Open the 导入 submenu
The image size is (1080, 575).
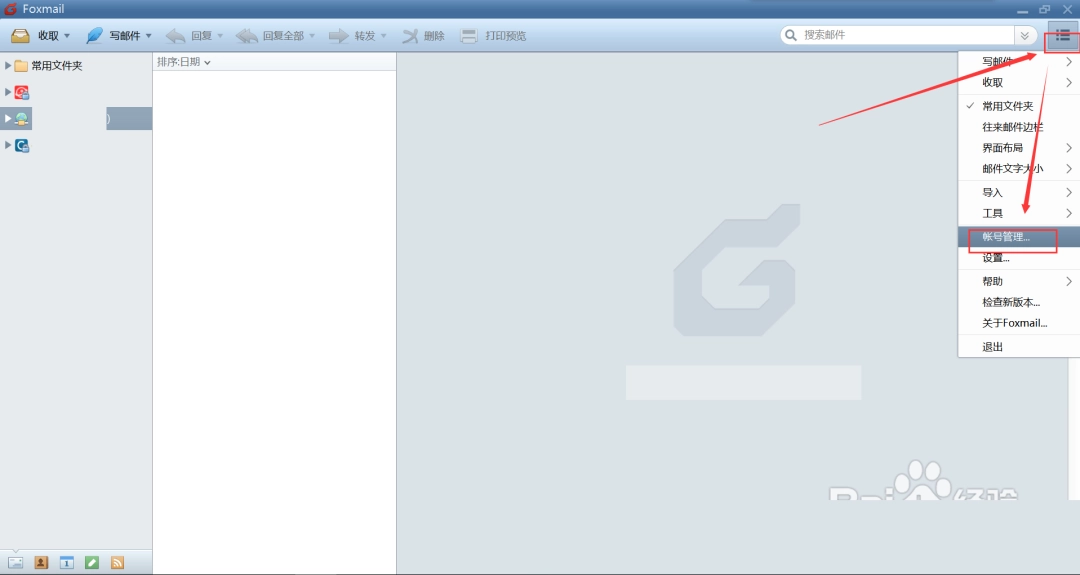point(1019,192)
